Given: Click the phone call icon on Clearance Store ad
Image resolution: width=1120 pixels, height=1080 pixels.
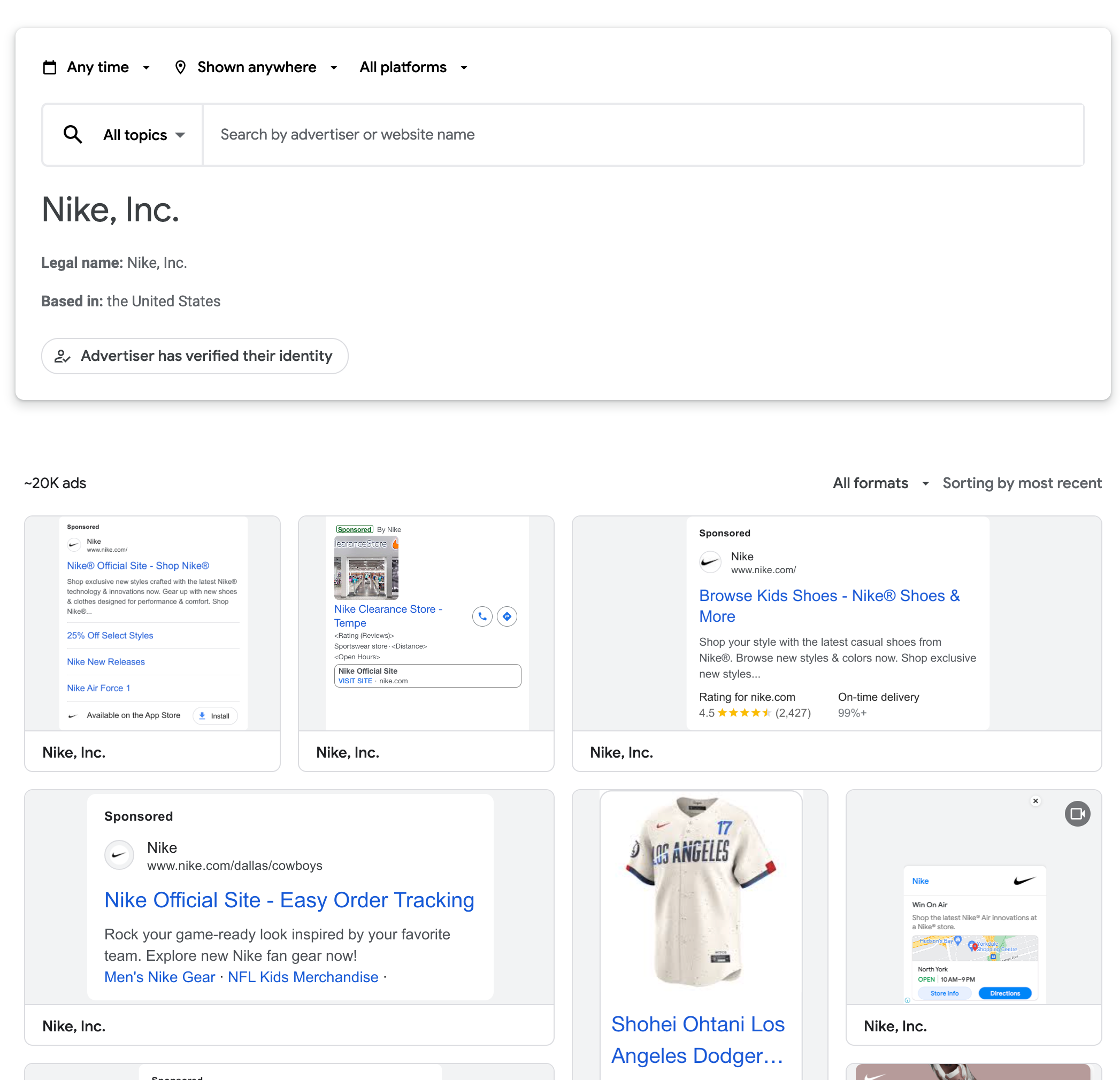Looking at the screenshot, I should click(482, 616).
